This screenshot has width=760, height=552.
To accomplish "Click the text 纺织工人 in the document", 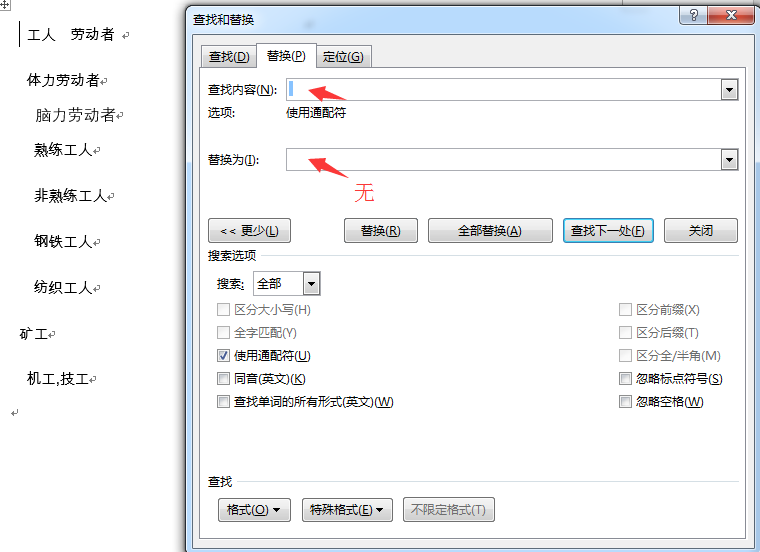I will 63,287.
